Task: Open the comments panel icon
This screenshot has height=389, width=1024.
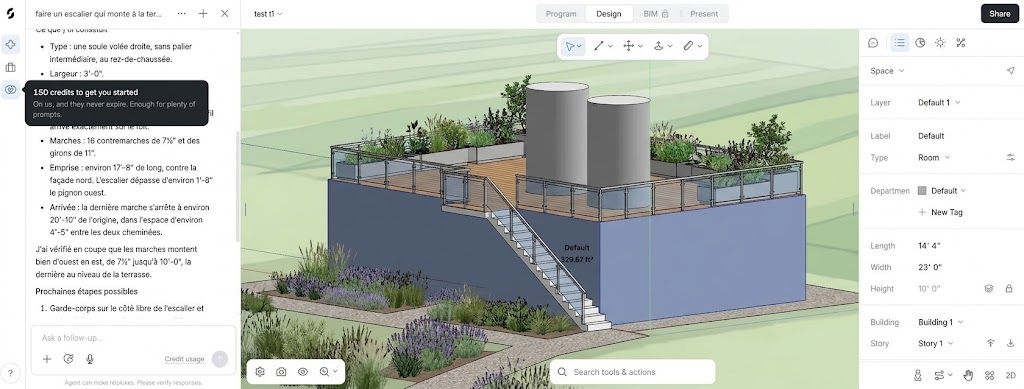Action: pyautogui.click(x=873, y=43)
